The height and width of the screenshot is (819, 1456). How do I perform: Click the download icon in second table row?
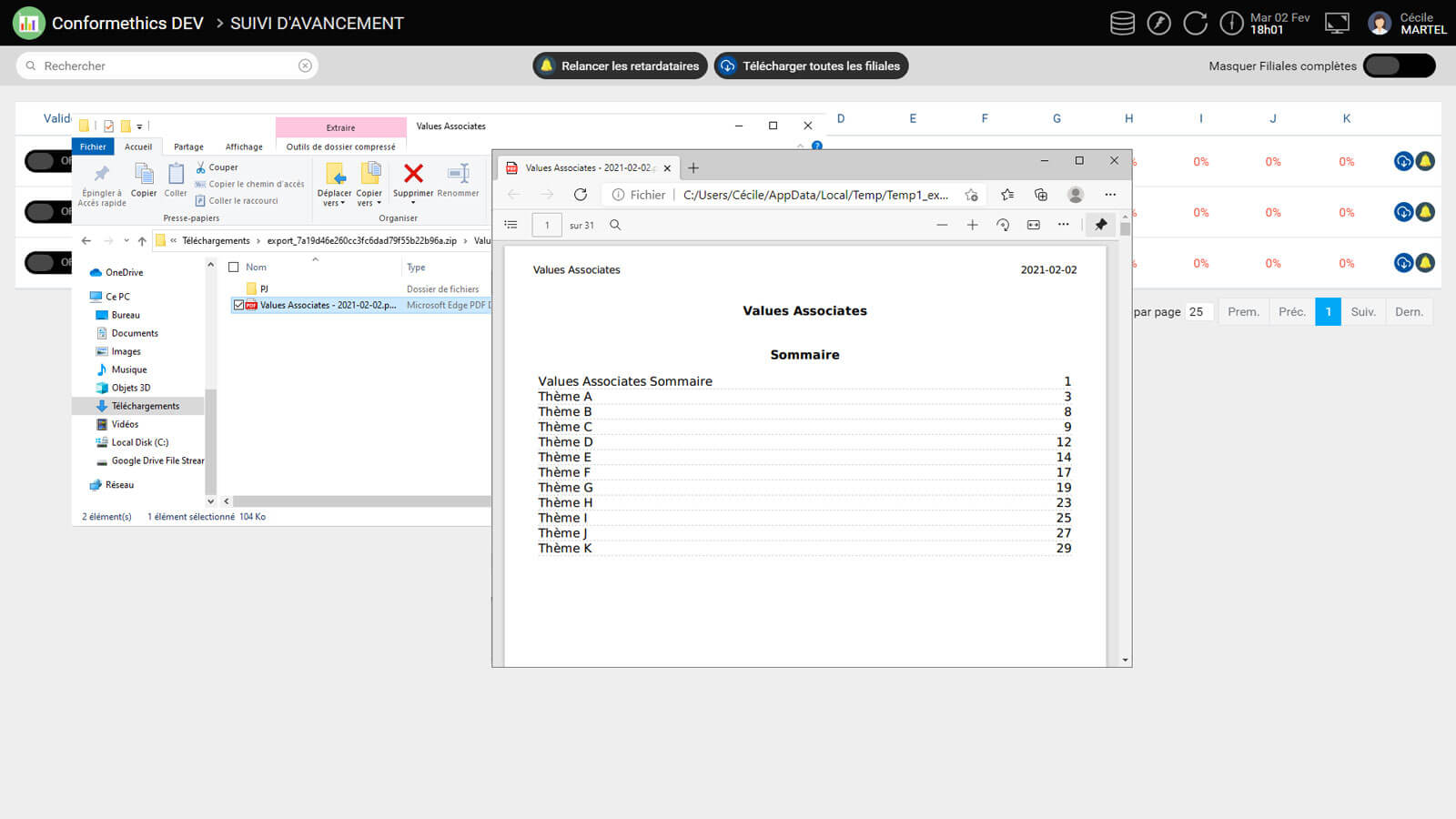click(x=1403, y=212)
